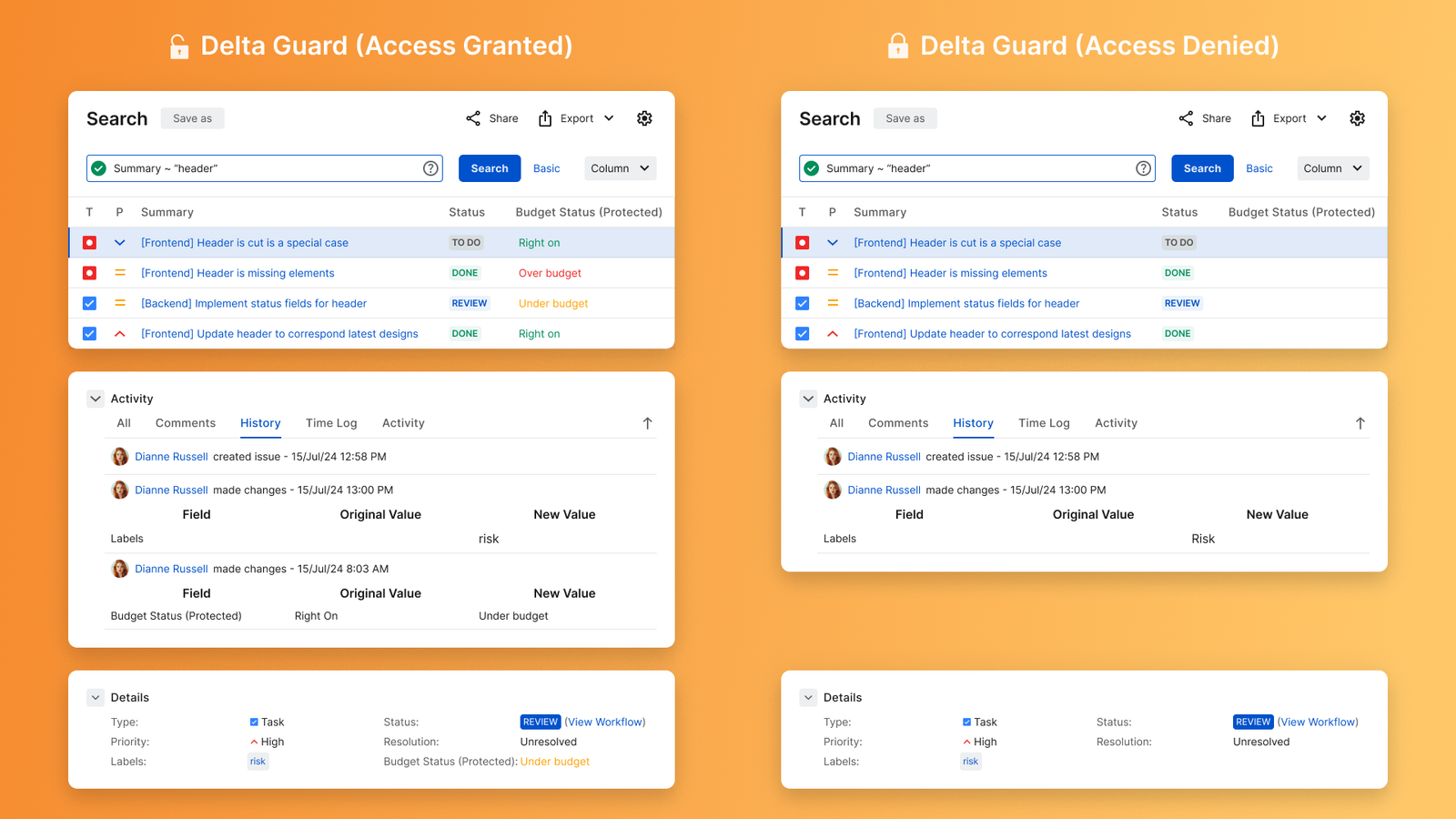Screen dimensions: 1456x819
Task: Click query help icon in Access Granted search field
Action: pyautogui.click(x=430, y=168)
